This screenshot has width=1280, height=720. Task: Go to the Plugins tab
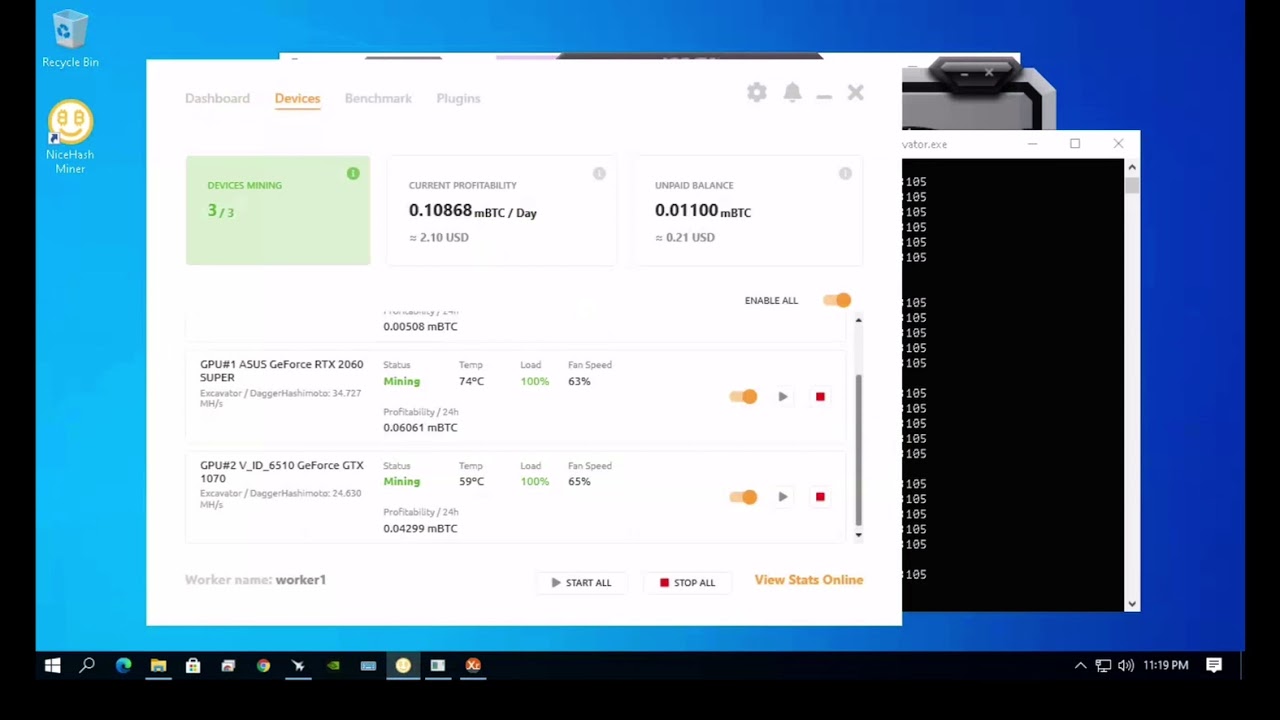tap(458, 98)
